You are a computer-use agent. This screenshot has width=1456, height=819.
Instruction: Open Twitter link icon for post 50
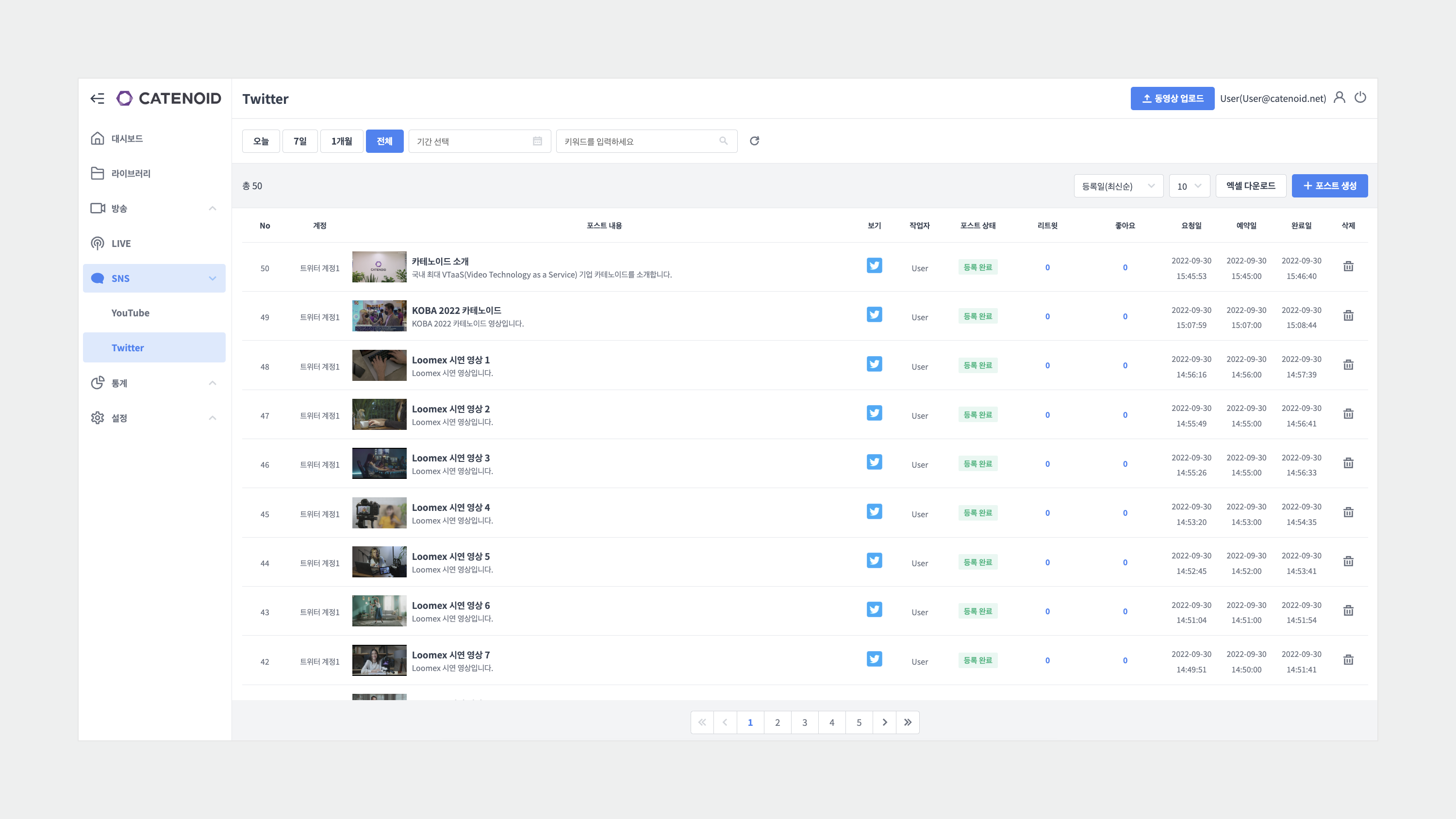[874, 266]
